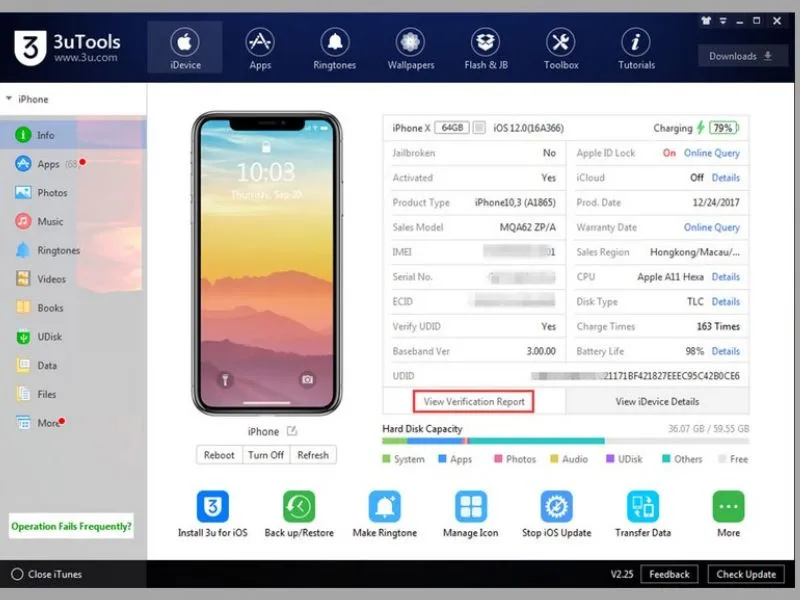Click the Downloads button
The image size is (800, 600).
(742, 56)
